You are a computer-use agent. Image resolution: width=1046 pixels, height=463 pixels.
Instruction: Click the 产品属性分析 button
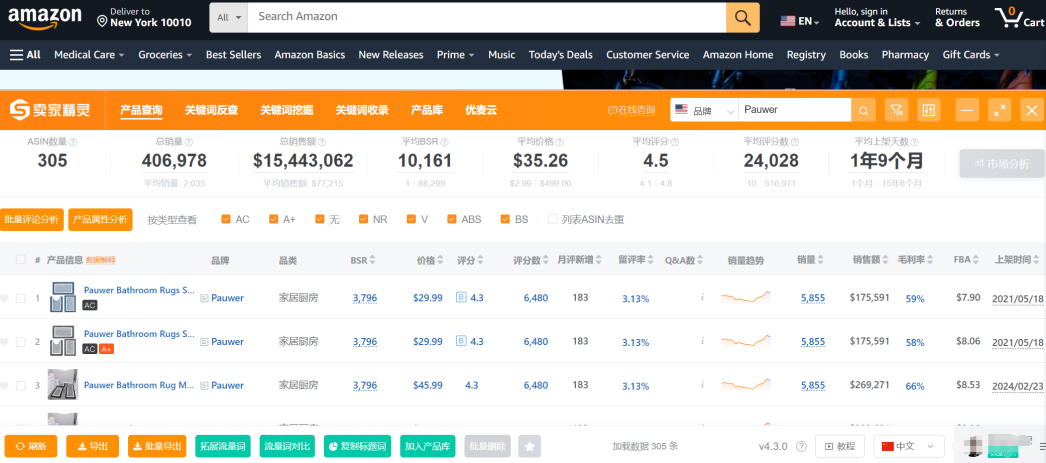coord(100,219)
